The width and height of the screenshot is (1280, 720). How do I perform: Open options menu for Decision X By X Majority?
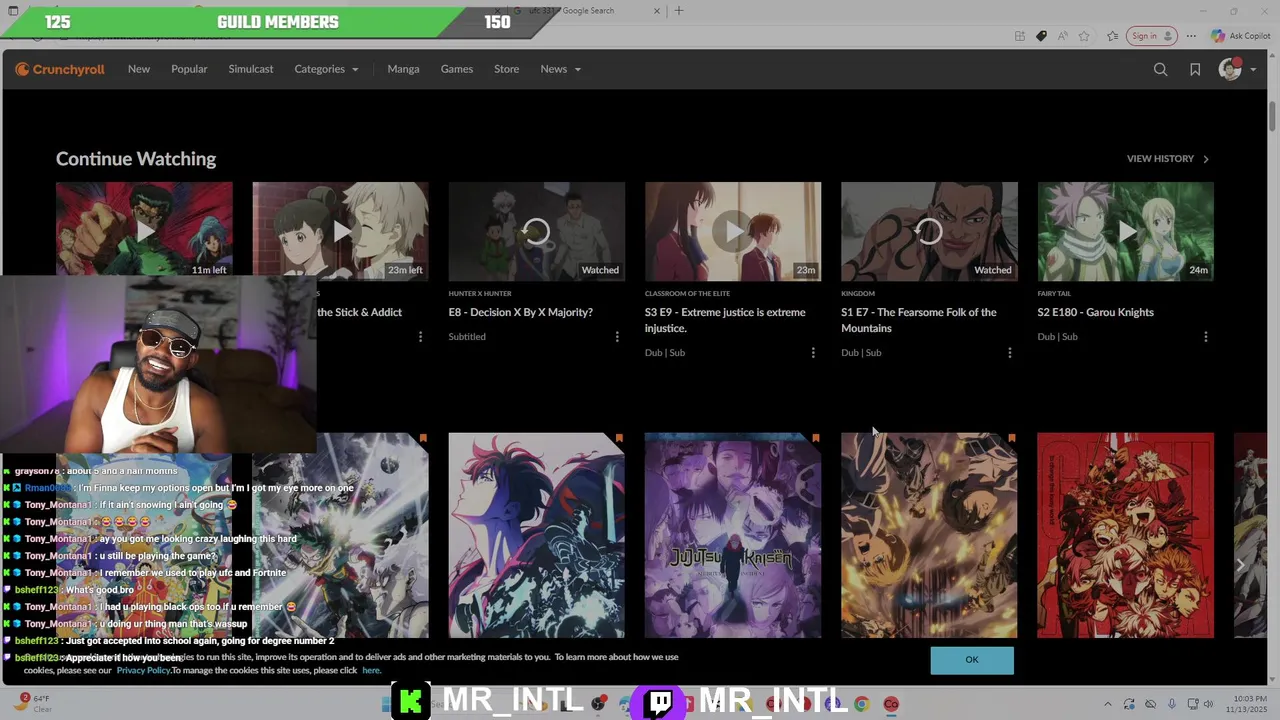[616, 337]
